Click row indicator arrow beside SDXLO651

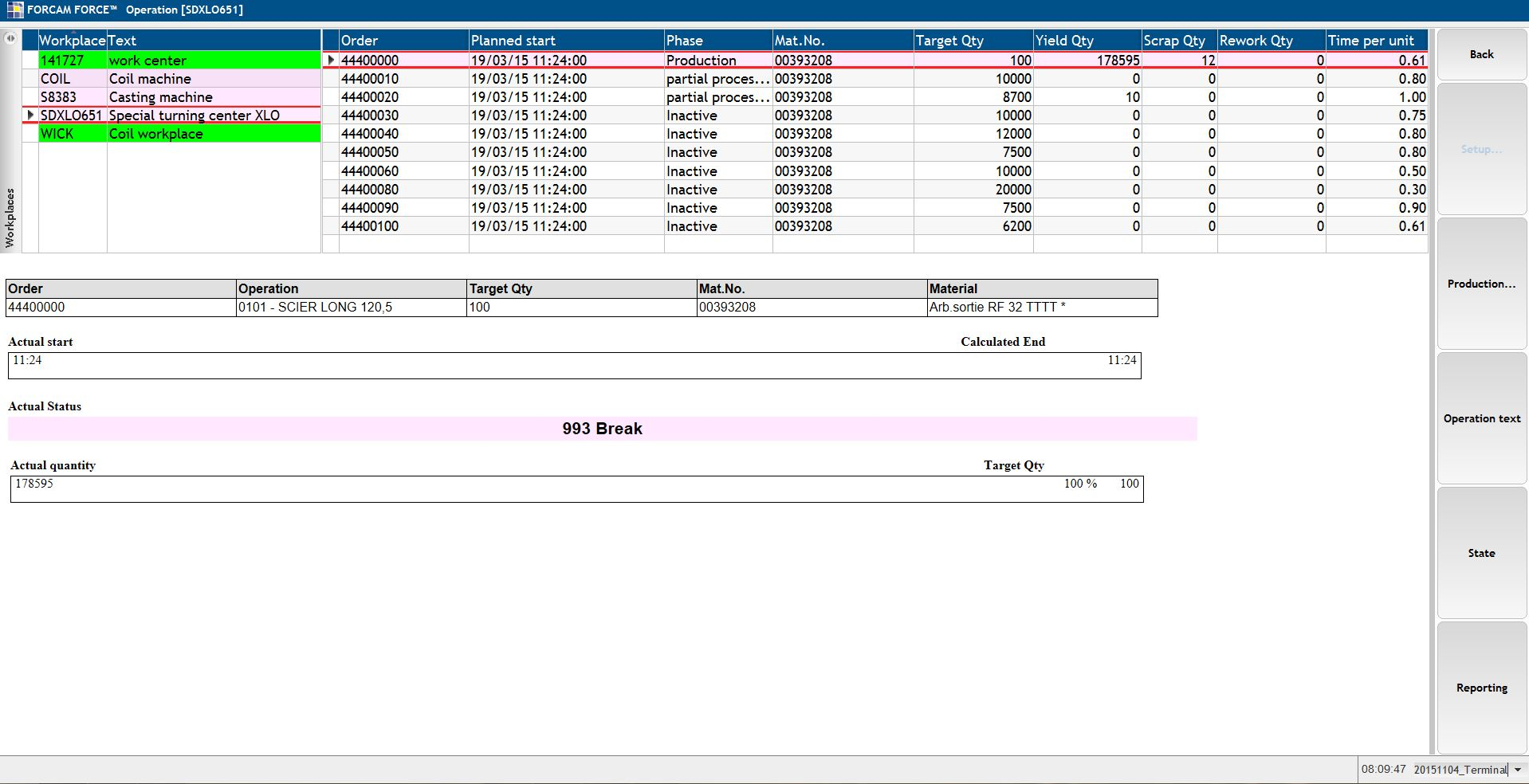(x=30, y=115)
